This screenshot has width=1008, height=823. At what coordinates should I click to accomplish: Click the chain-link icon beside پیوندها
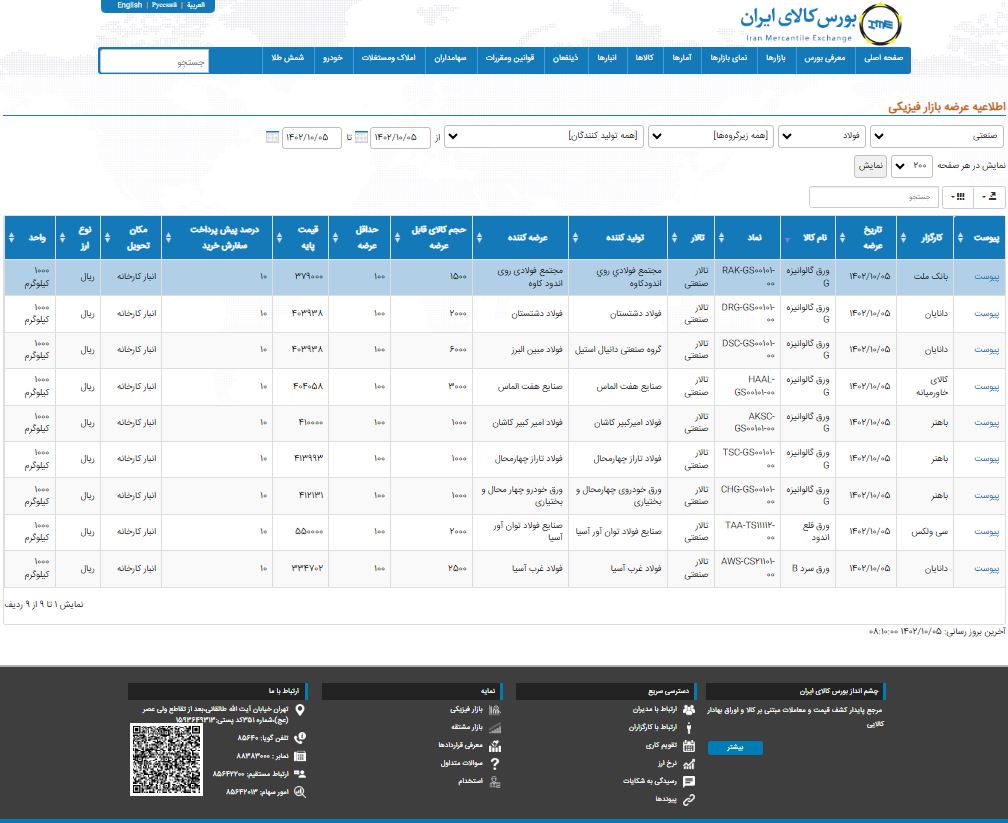coord(688,800)
